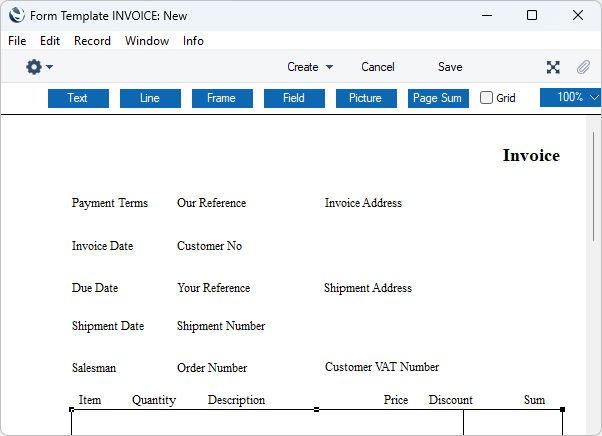
Task: Select the Our Reference label
Action: tap(212, 203)
